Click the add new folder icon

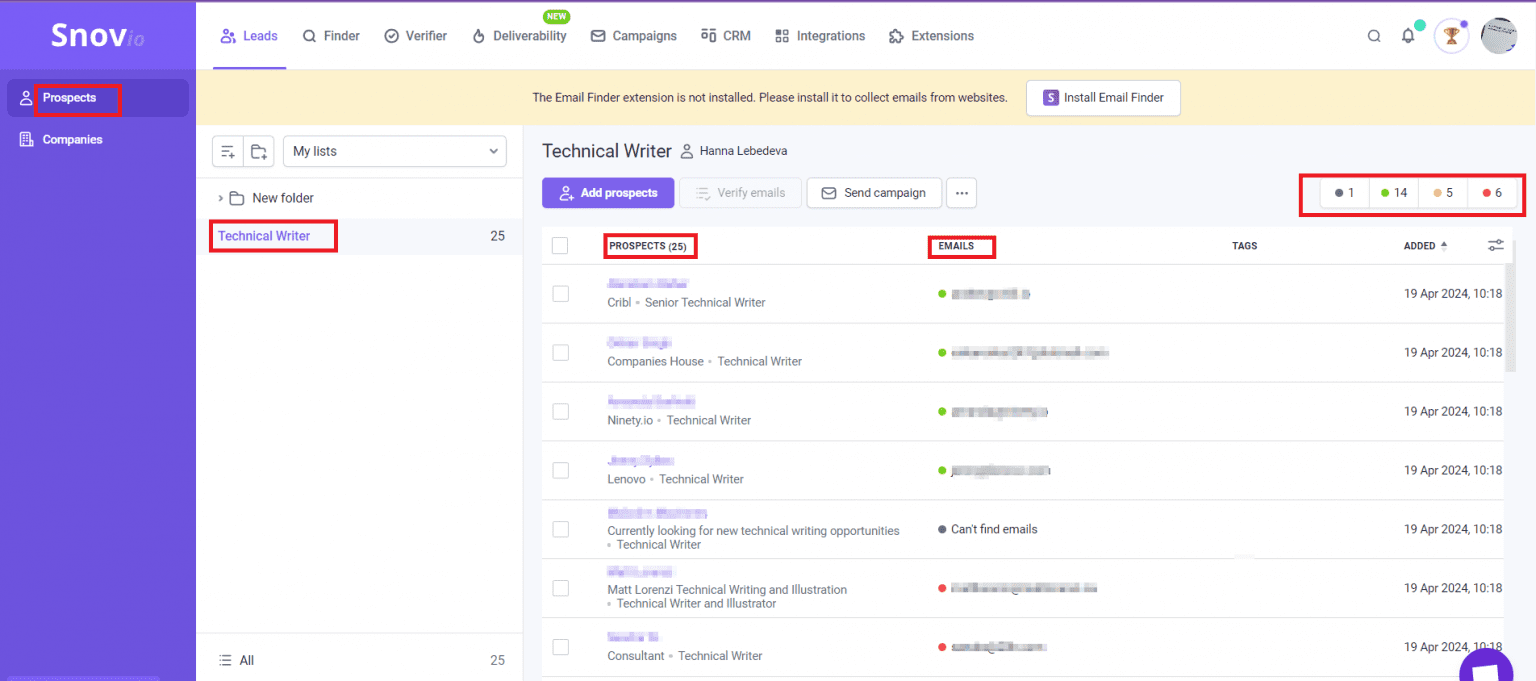[x=259, y=152]
